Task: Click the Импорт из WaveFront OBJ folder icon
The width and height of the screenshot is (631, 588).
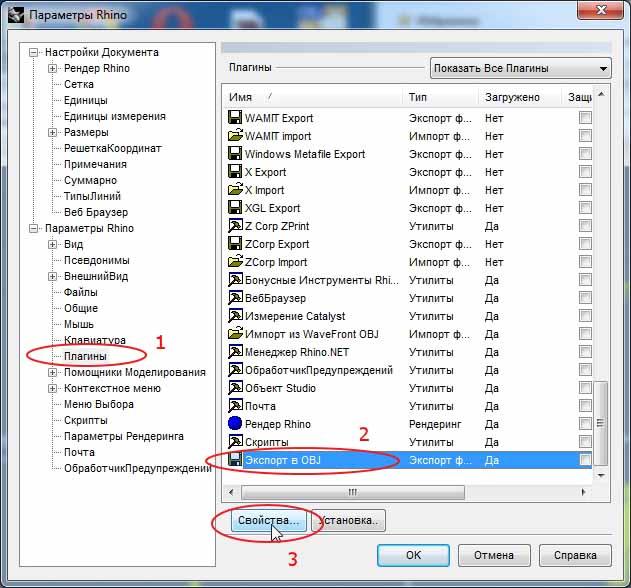Action: click(235, 333)
